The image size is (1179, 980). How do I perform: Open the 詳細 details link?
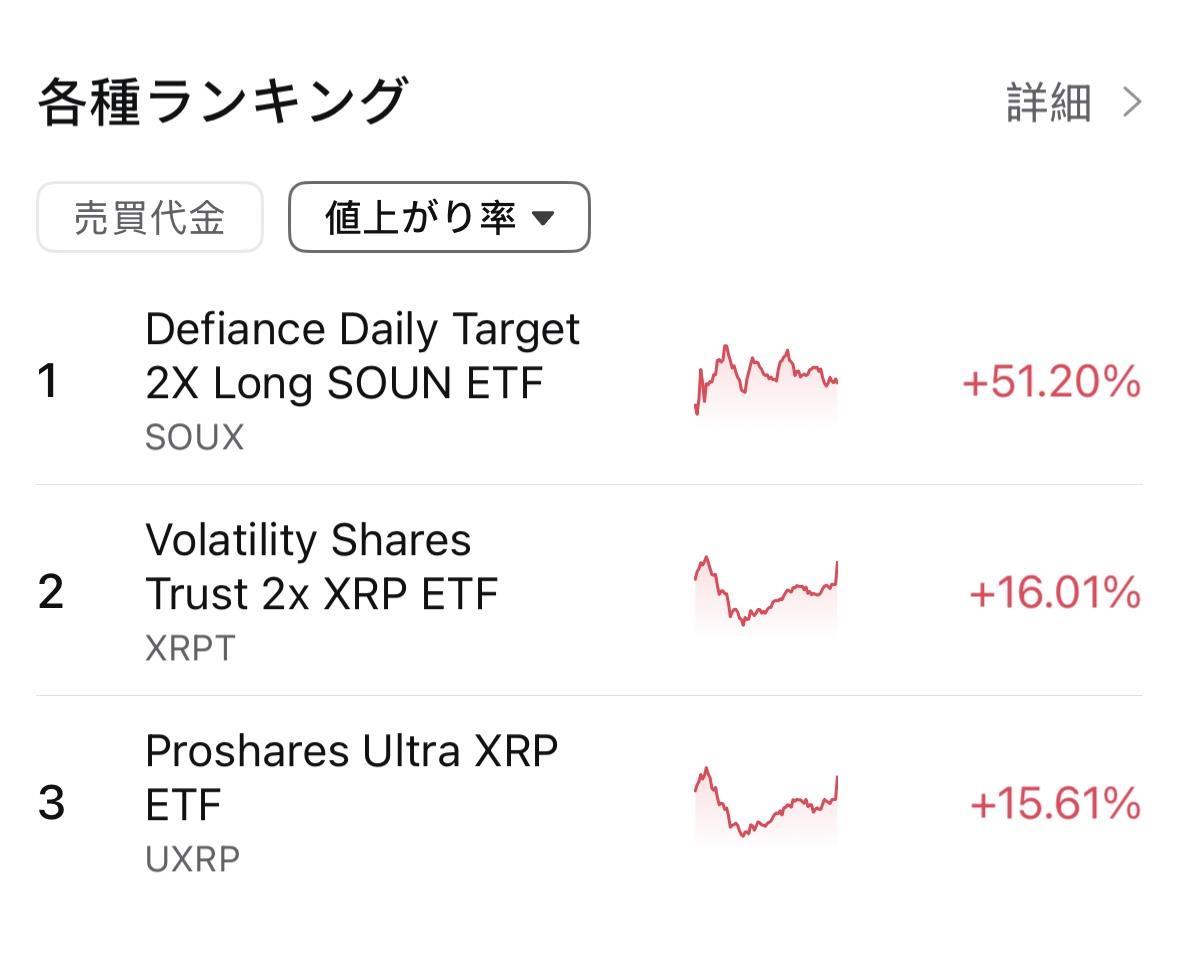1048,102
